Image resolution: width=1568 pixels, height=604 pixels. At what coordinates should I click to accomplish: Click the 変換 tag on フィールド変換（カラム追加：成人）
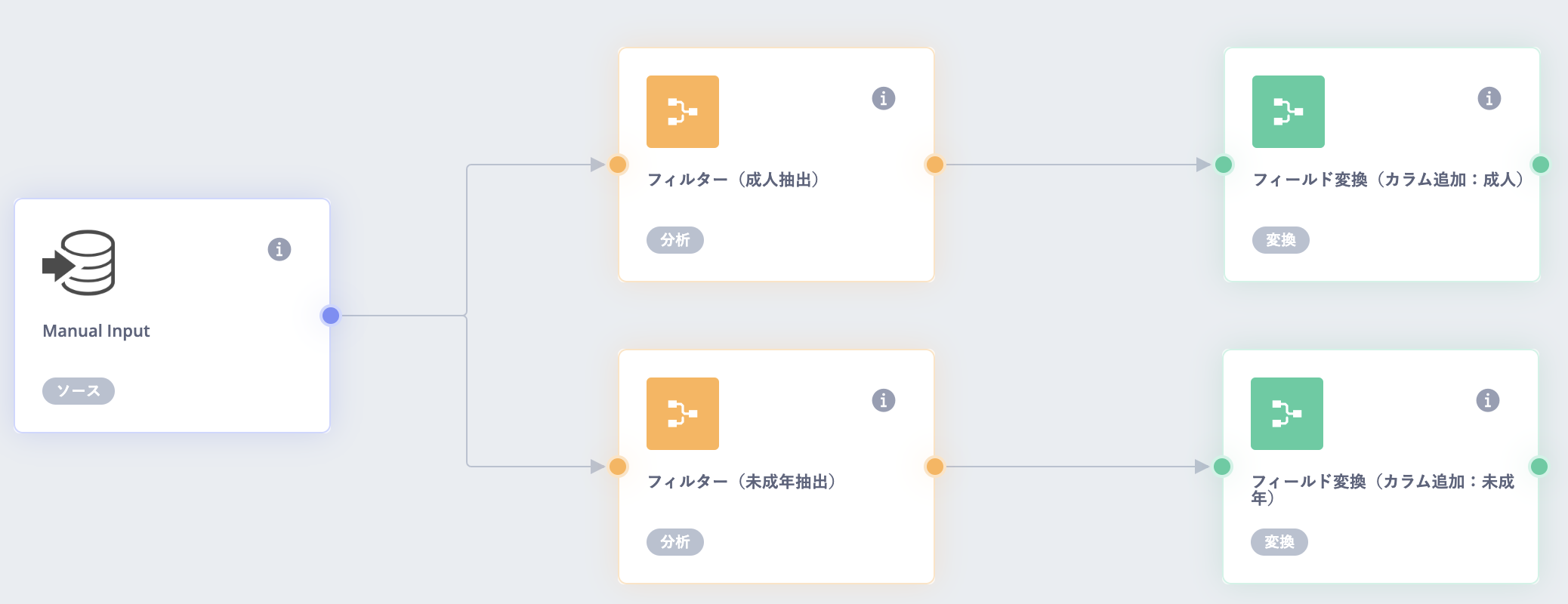1281,240
